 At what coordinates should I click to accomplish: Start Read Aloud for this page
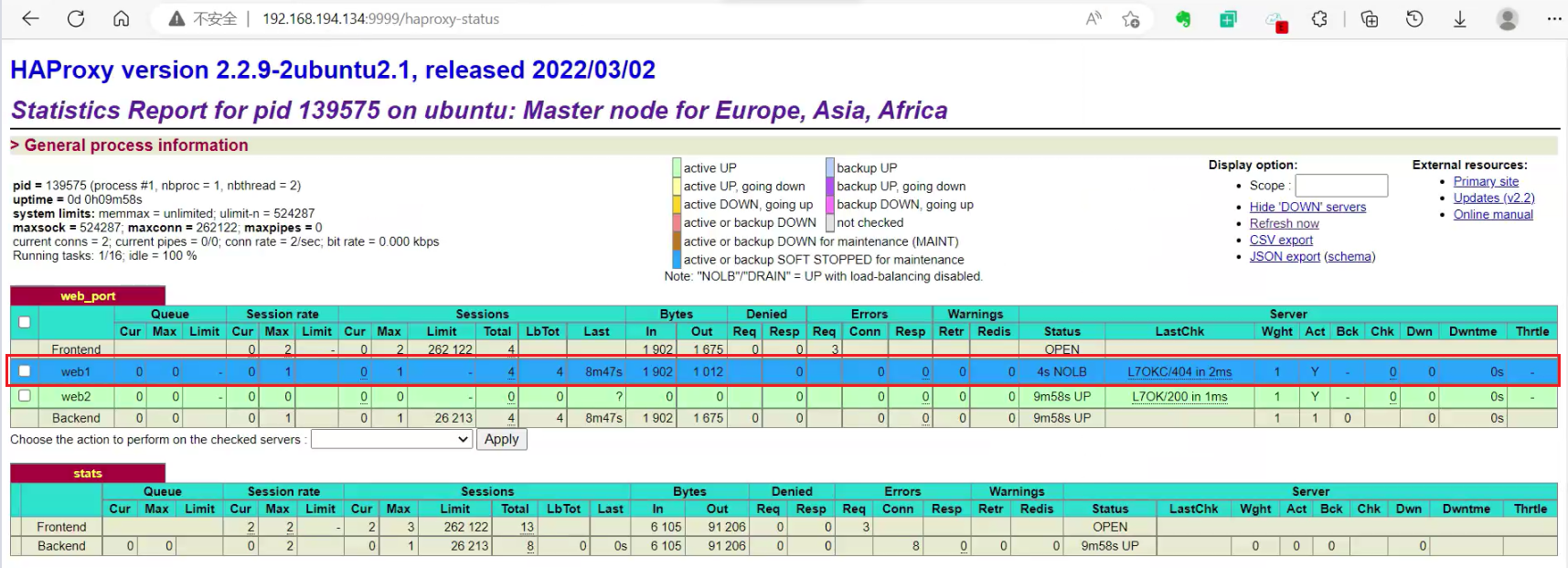(x=1093, y=18)
